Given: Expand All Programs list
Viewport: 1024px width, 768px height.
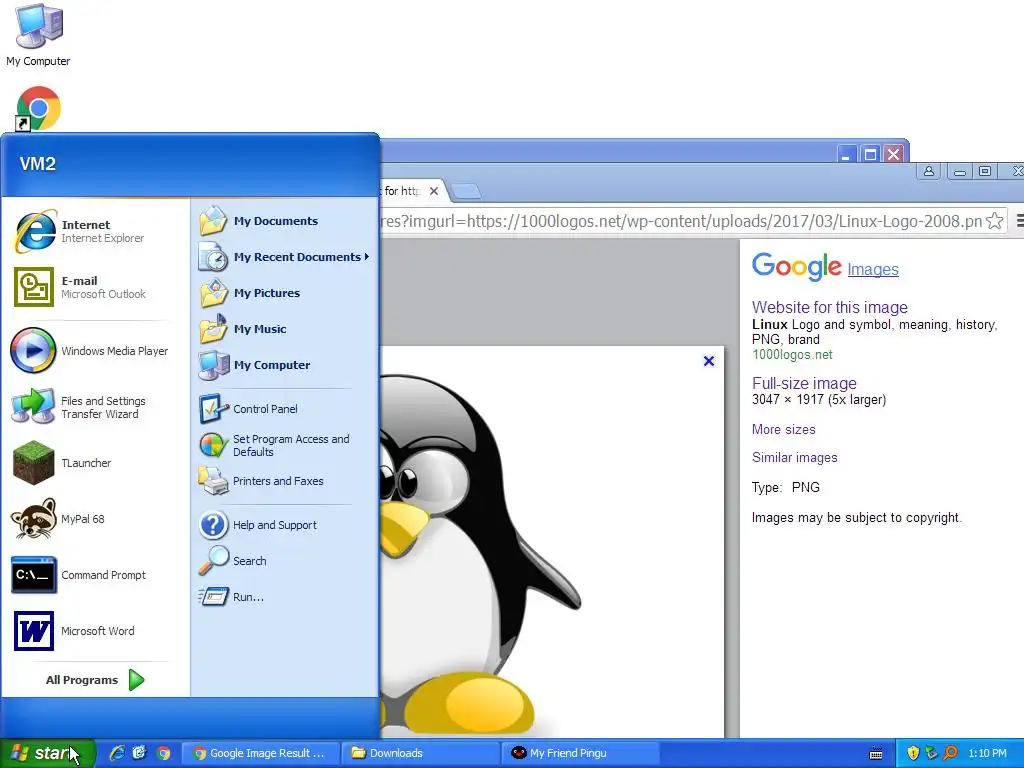Looking at the screenshot, I should point(95,680).
